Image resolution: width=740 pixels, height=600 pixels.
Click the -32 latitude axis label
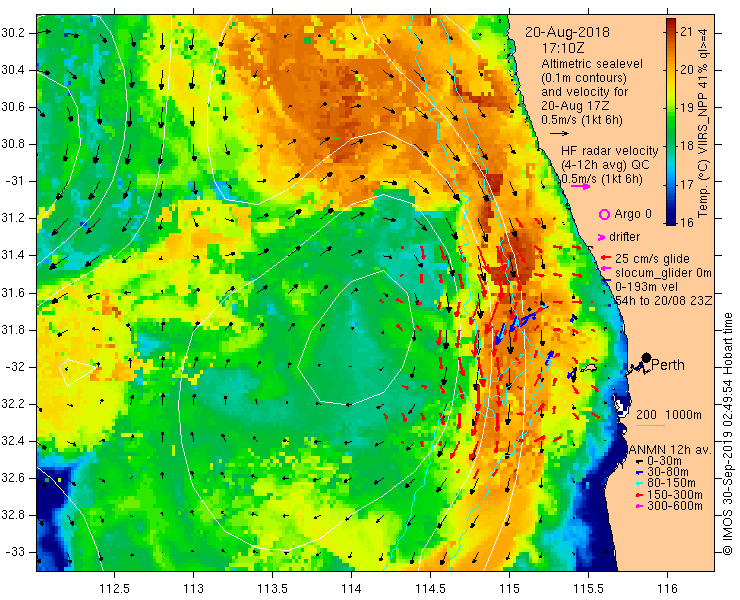[14, 367]
